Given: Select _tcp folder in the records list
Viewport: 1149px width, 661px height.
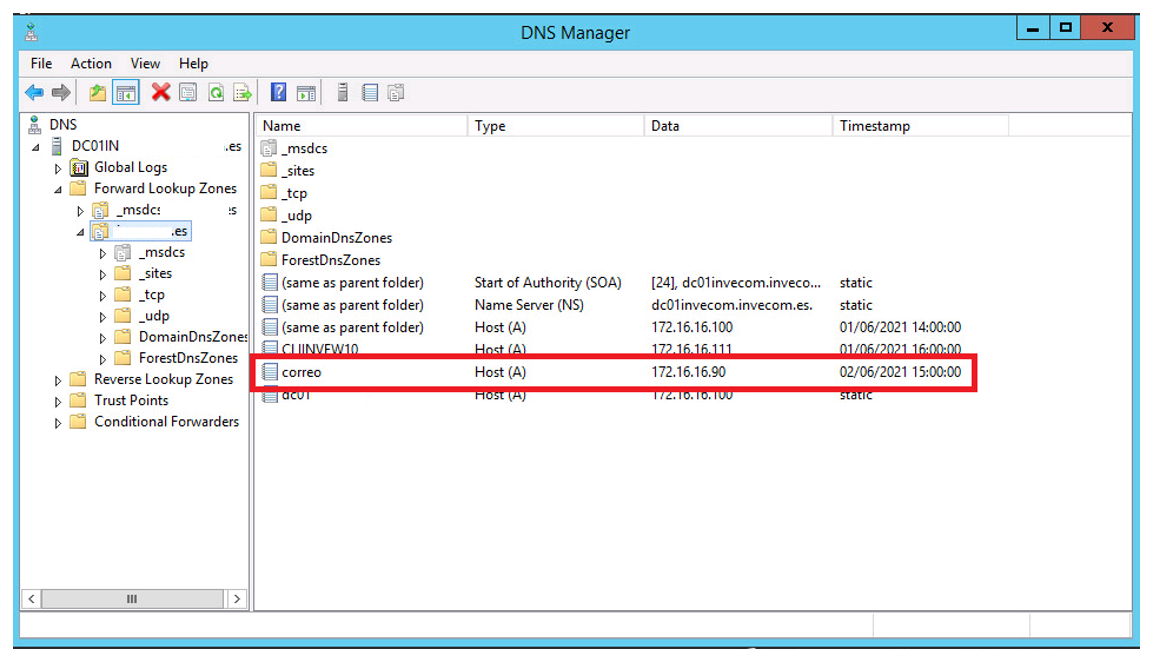Looking at the screenshot, I should (294, 193).
